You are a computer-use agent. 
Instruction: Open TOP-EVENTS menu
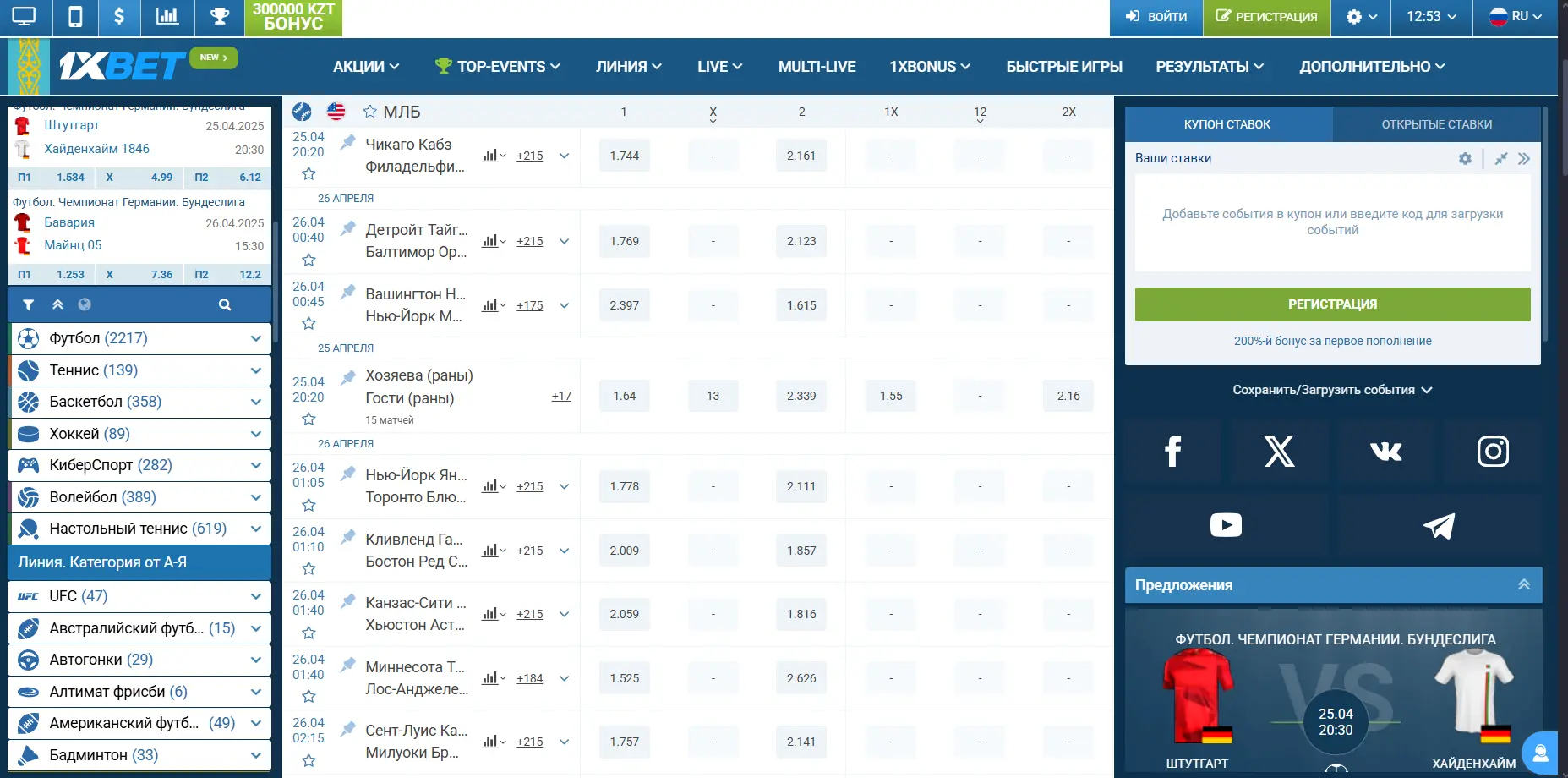(497, 67)
